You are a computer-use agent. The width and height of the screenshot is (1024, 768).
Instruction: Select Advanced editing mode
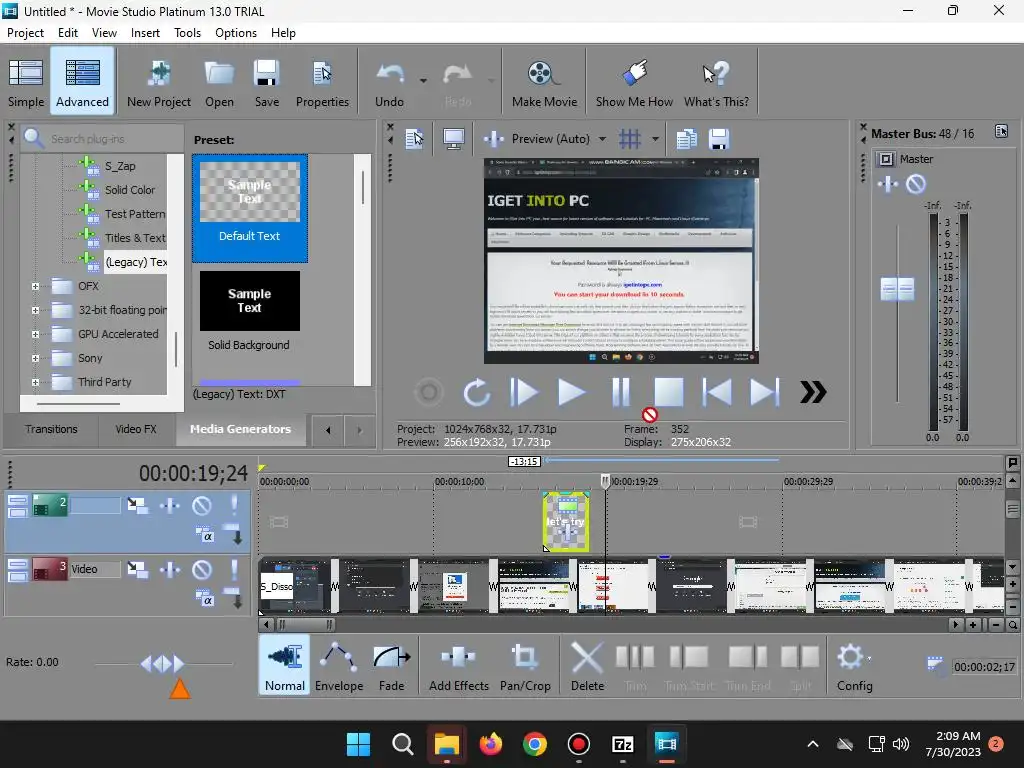[x=82, y=82]
